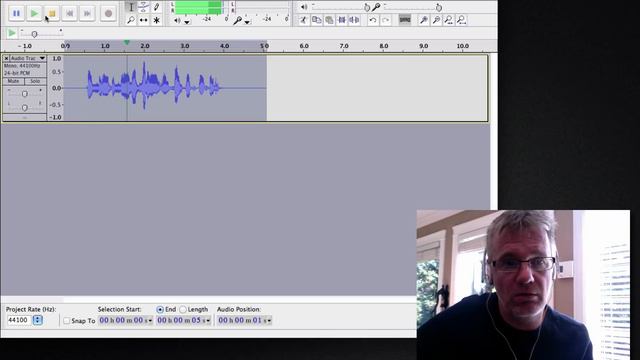Select the Draw pencil tool

pyautogui.click(x=156, y=7)
